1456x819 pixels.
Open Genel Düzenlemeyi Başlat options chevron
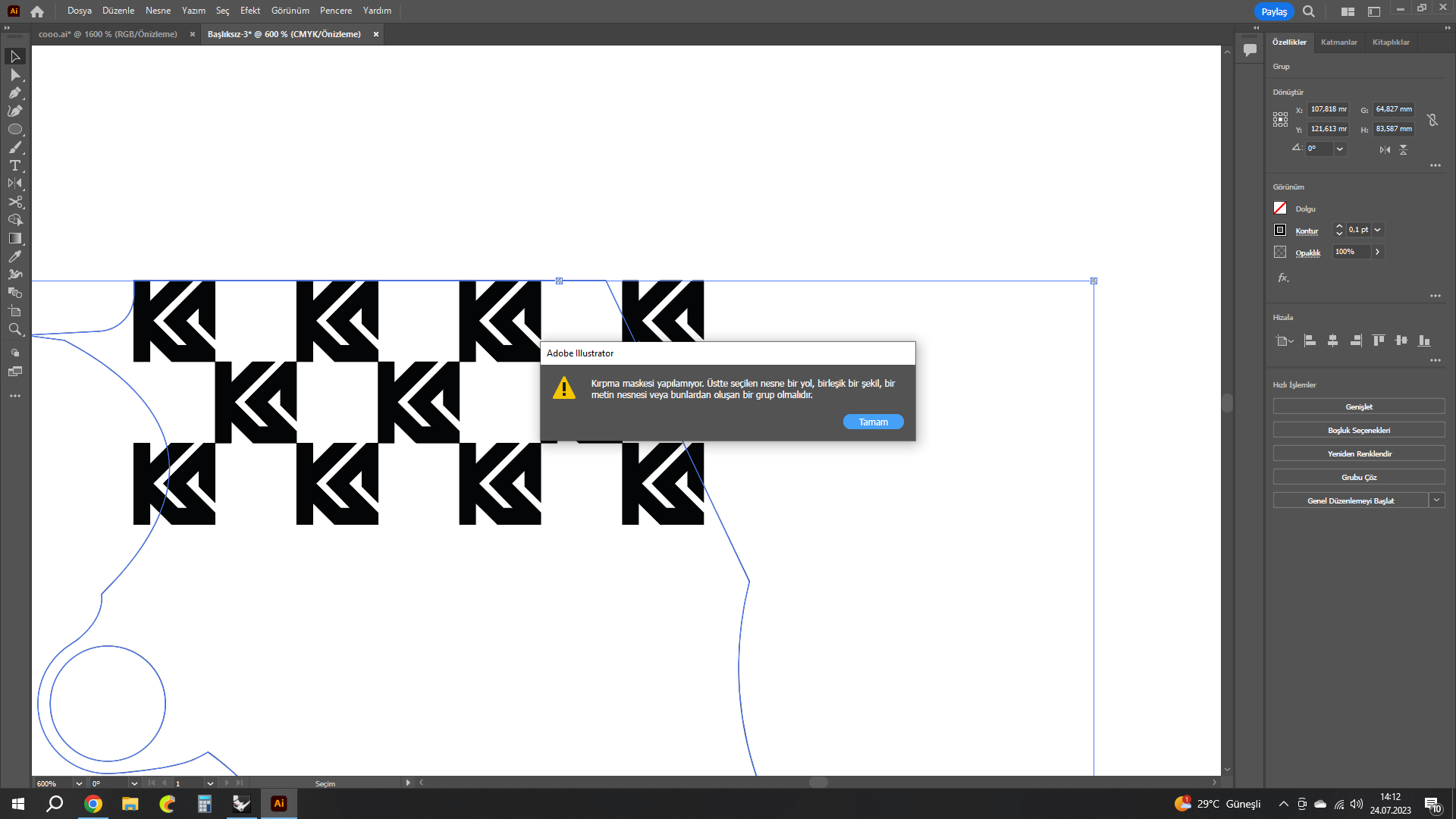point(1436,500)
